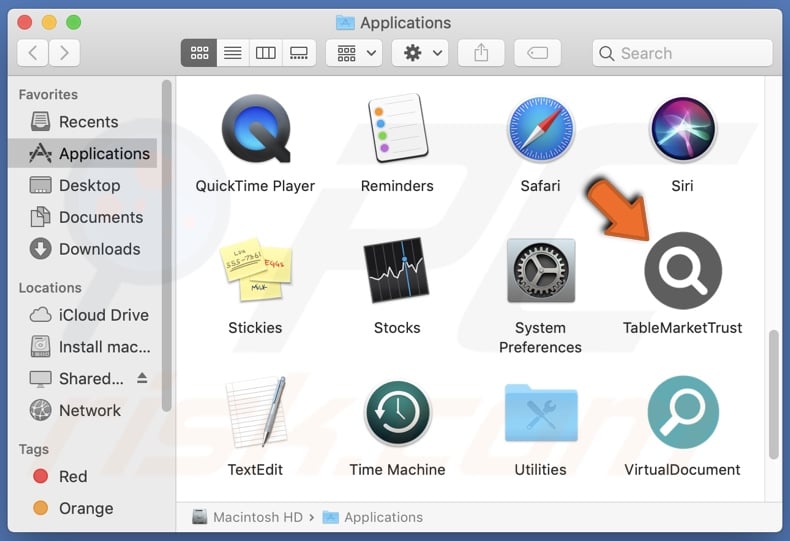Switch to list view
This screenshot has width=790, height=541.
point(233,53)
